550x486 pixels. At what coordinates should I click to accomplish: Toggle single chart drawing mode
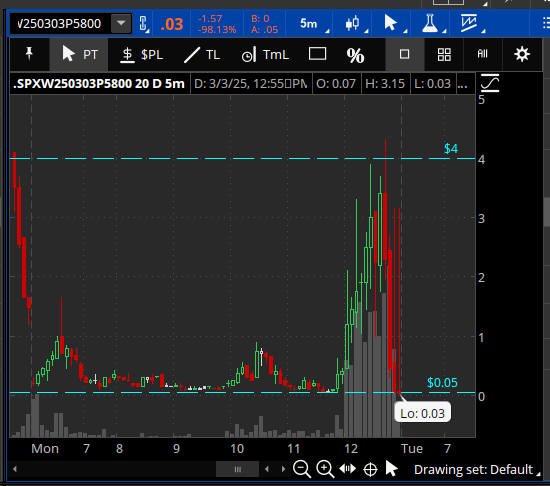(x=404, y=54)
